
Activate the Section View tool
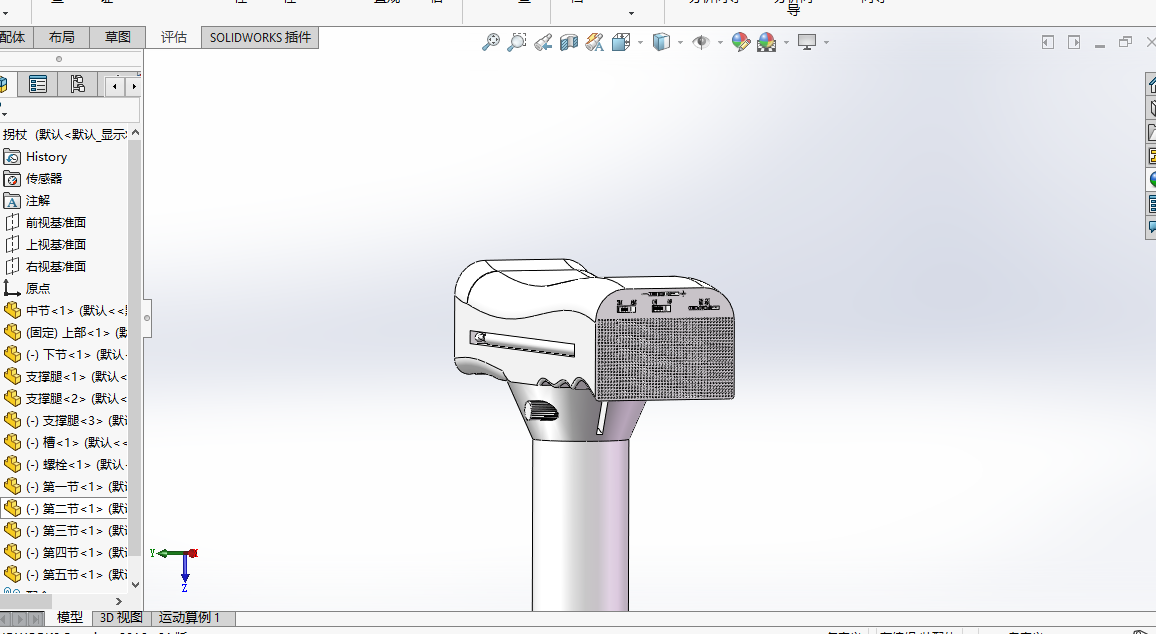(x=569, y=42)
